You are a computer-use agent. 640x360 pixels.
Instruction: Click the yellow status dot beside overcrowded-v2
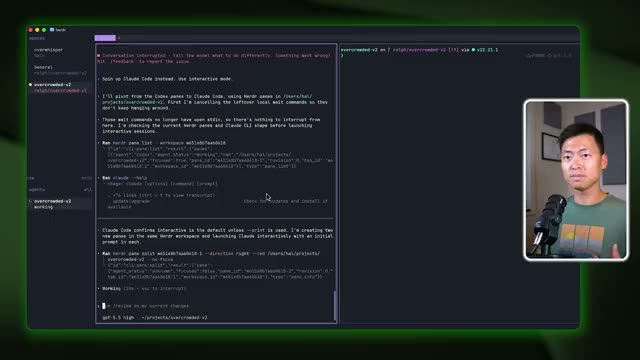[31, 84]
